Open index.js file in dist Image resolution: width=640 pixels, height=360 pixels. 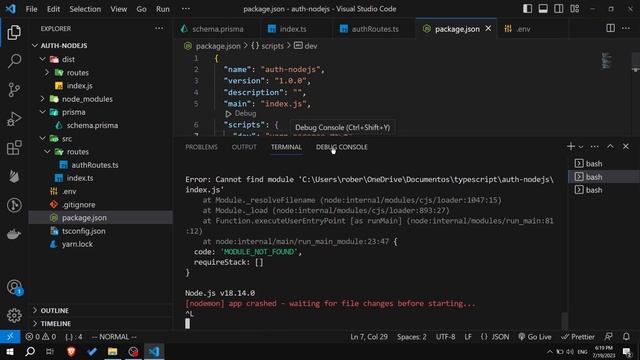(x=101, y=86)
